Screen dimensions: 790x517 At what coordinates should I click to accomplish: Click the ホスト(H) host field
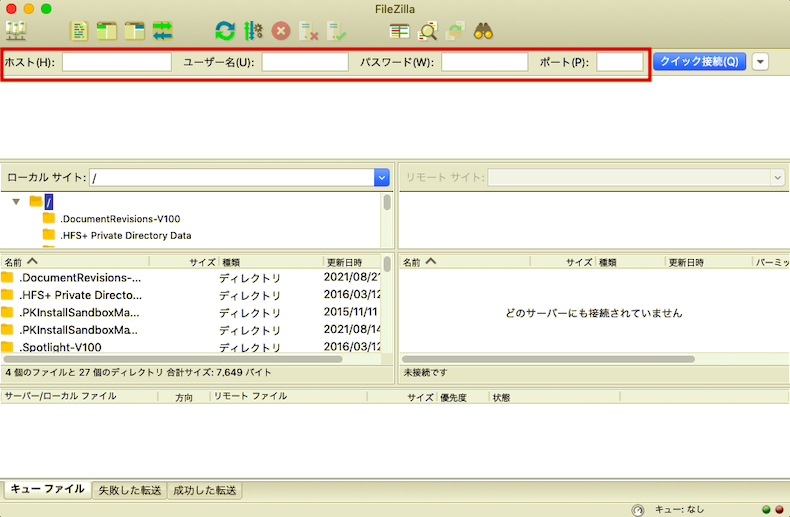tap(117, 62)
